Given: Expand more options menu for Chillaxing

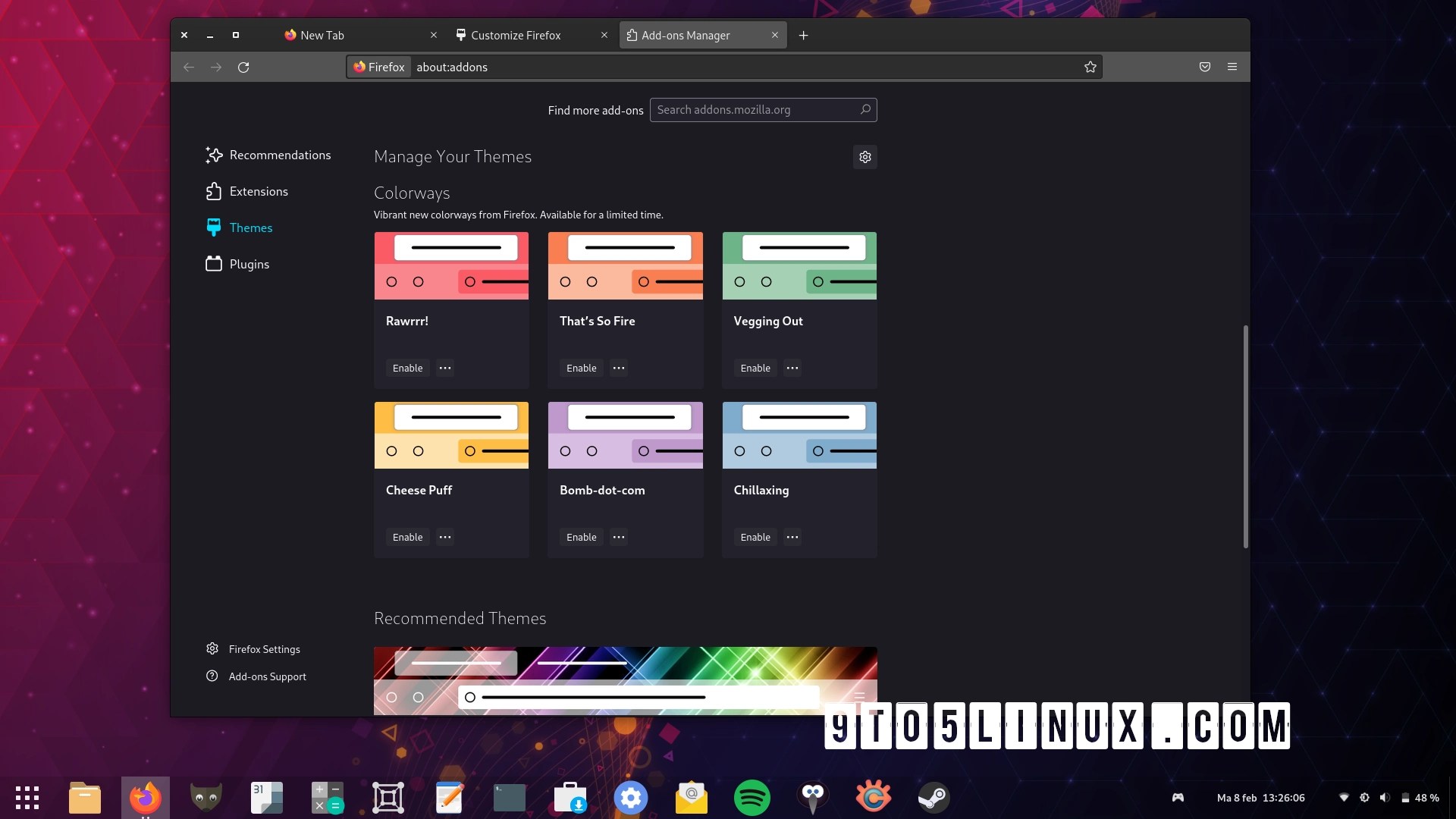Looking at the screenshot, I should (x=792, y=537).
